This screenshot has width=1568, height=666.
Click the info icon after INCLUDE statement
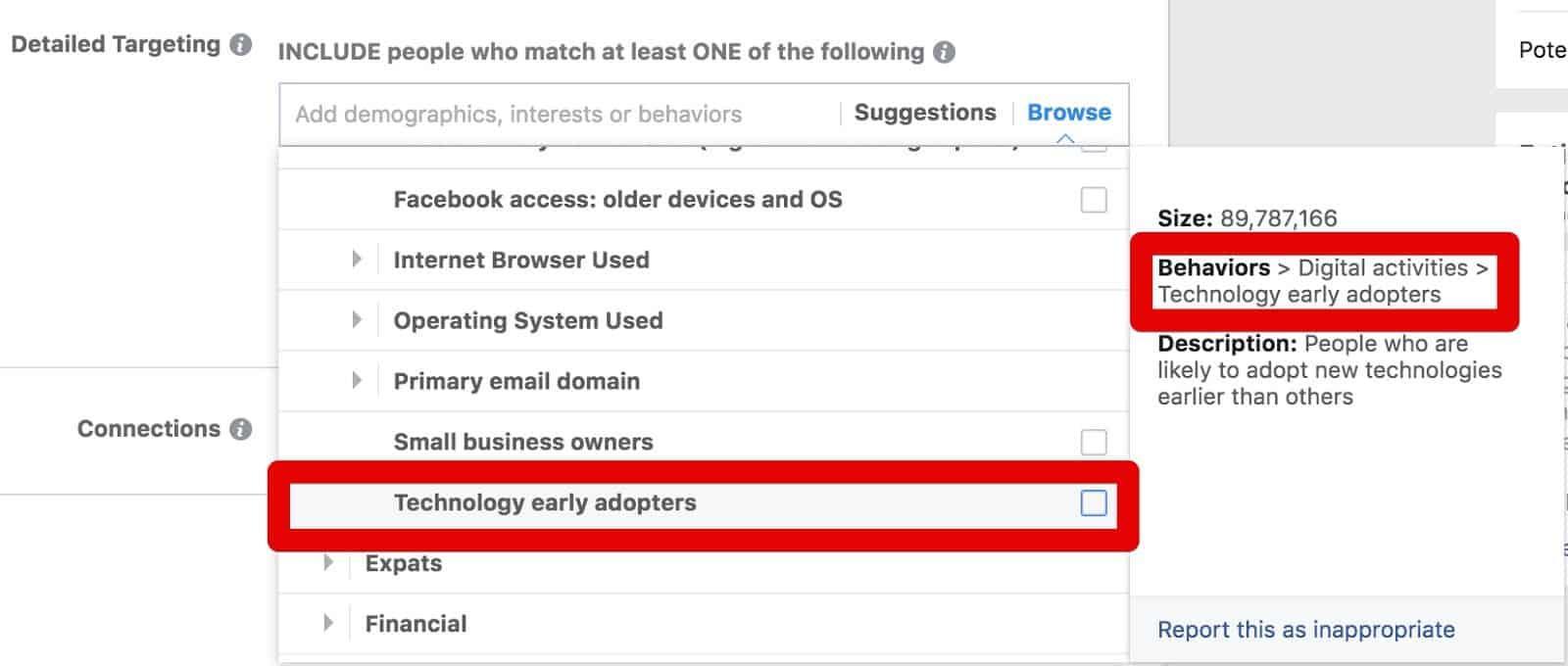942,52
